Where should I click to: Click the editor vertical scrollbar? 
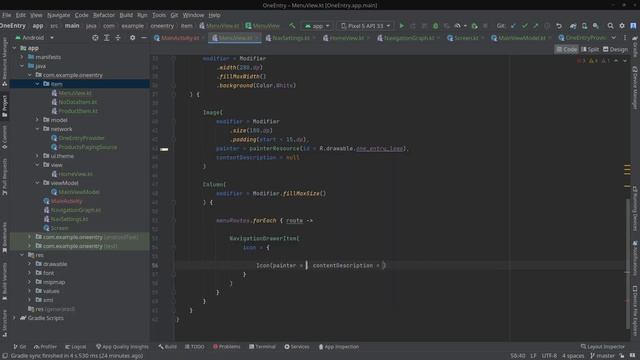(x=628, y=263)
